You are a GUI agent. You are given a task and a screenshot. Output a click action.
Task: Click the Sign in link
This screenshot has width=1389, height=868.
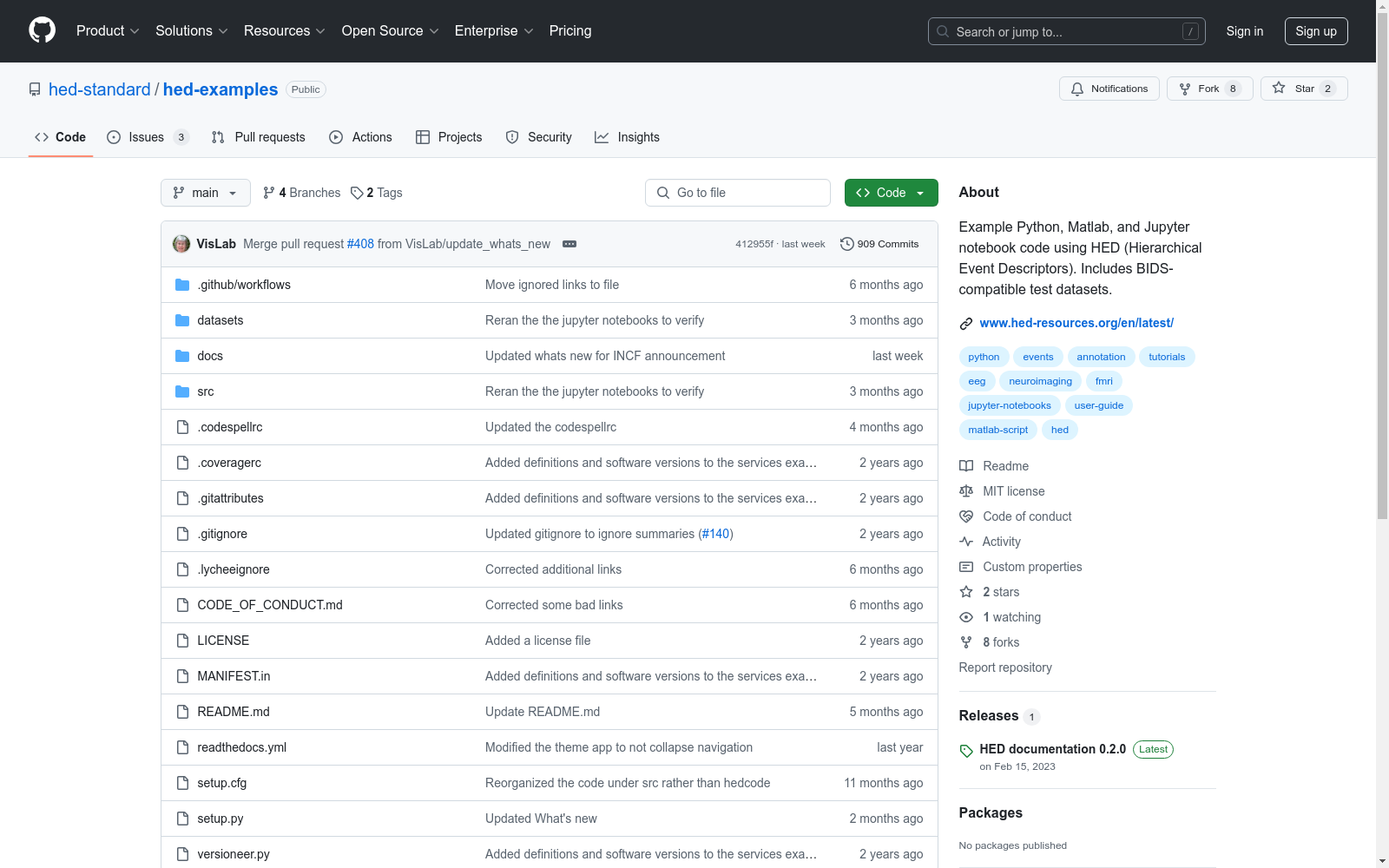pyautogui.click(x=1245, y=31)
